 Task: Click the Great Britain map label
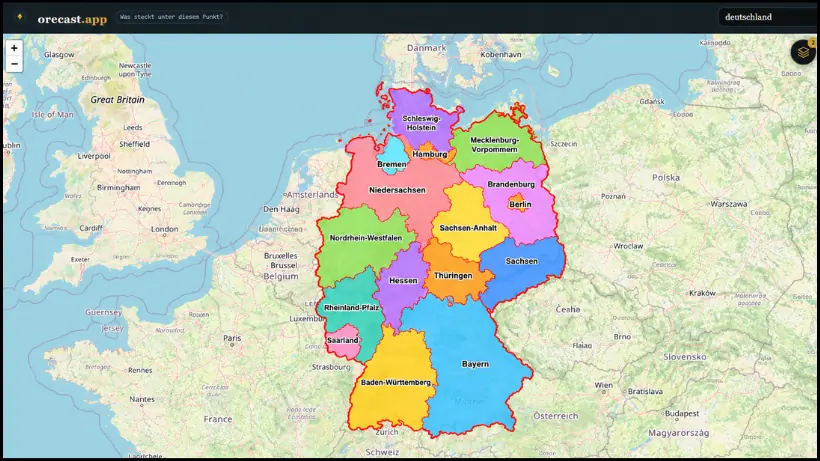(x=117, y=100)
